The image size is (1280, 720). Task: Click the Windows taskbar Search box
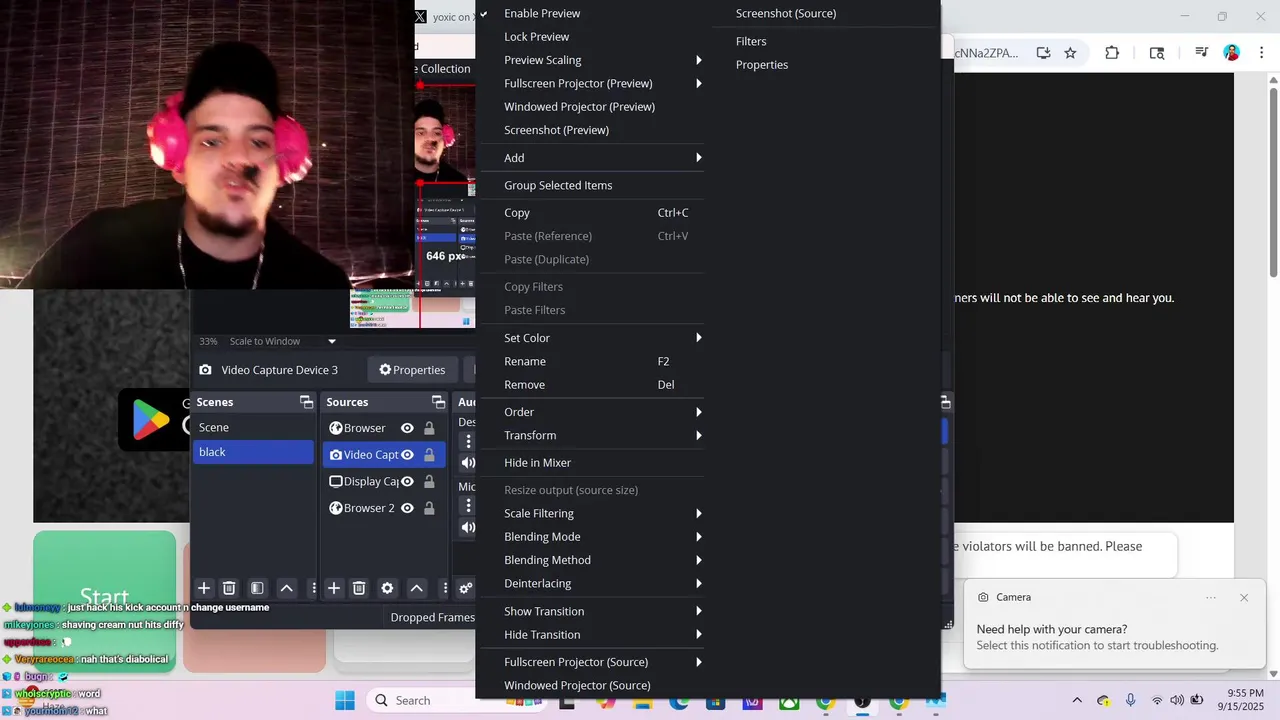point(440,700)
